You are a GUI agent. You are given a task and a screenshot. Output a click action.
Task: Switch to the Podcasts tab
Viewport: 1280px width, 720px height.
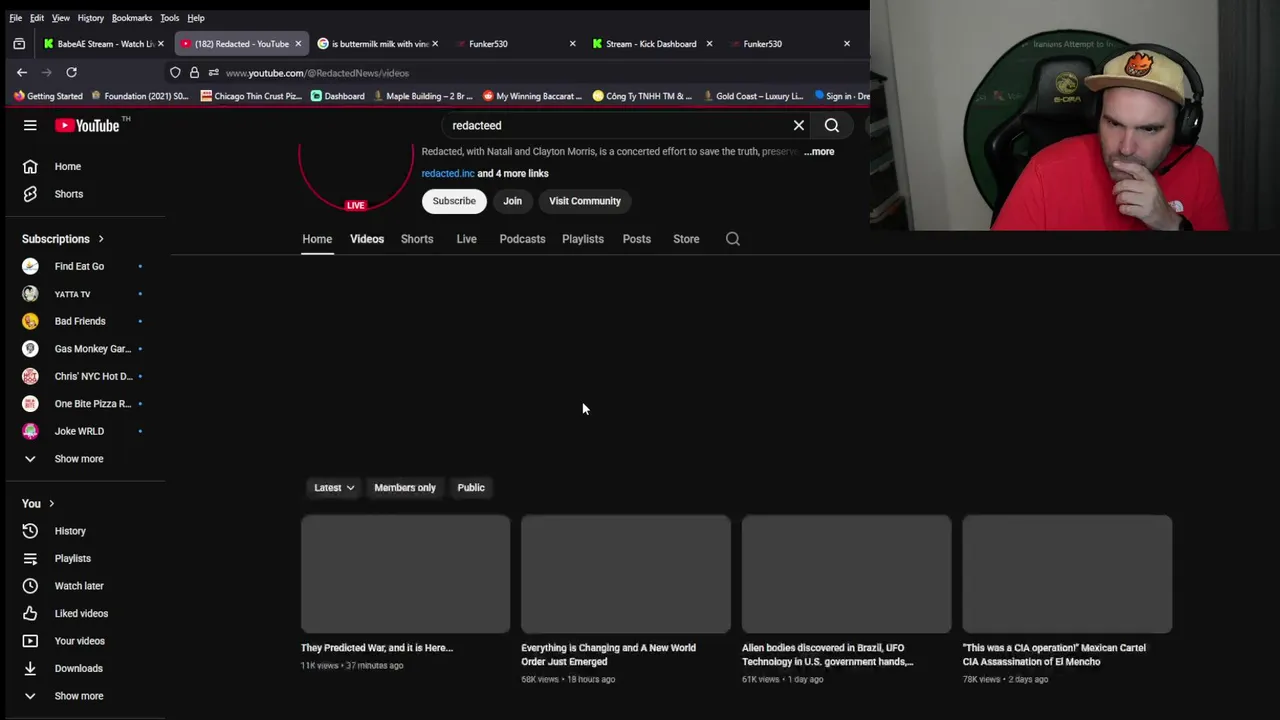click(x=522, y=239)
